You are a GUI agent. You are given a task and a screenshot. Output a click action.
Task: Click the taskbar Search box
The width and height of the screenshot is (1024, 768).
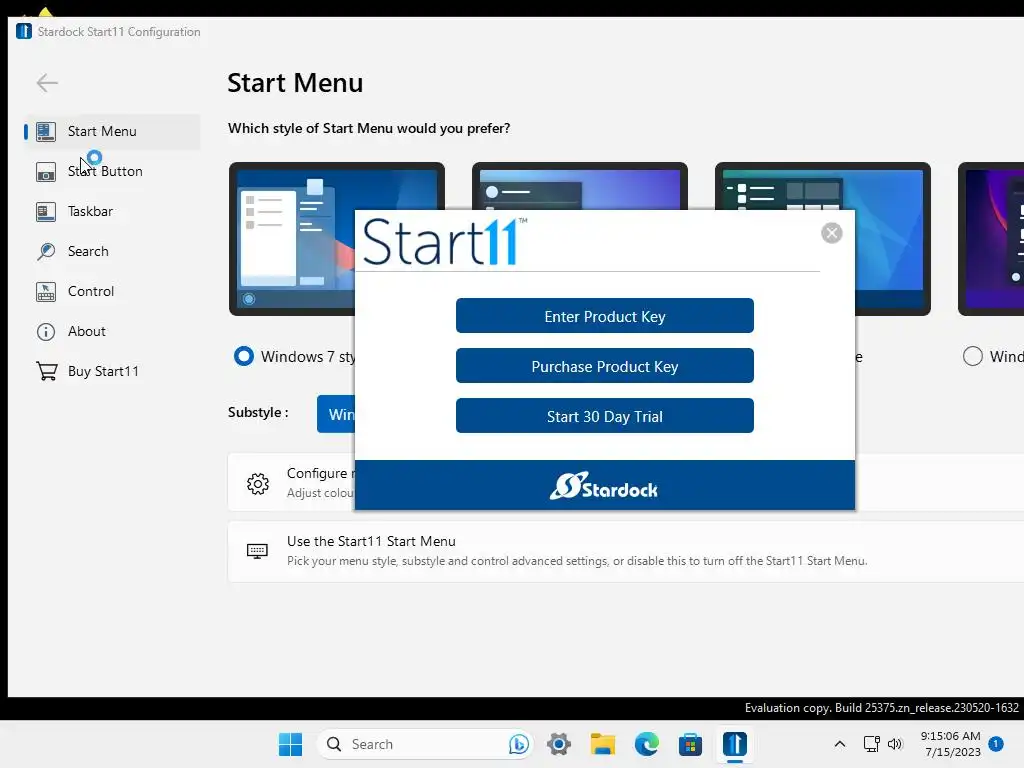click(x=425, y=744)
